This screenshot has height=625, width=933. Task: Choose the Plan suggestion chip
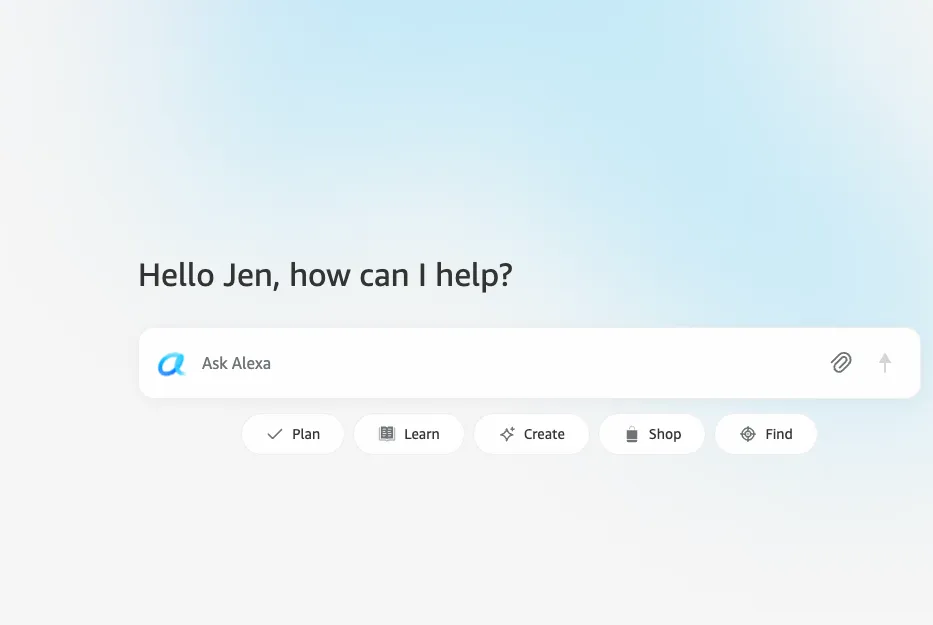click(293, 434)
